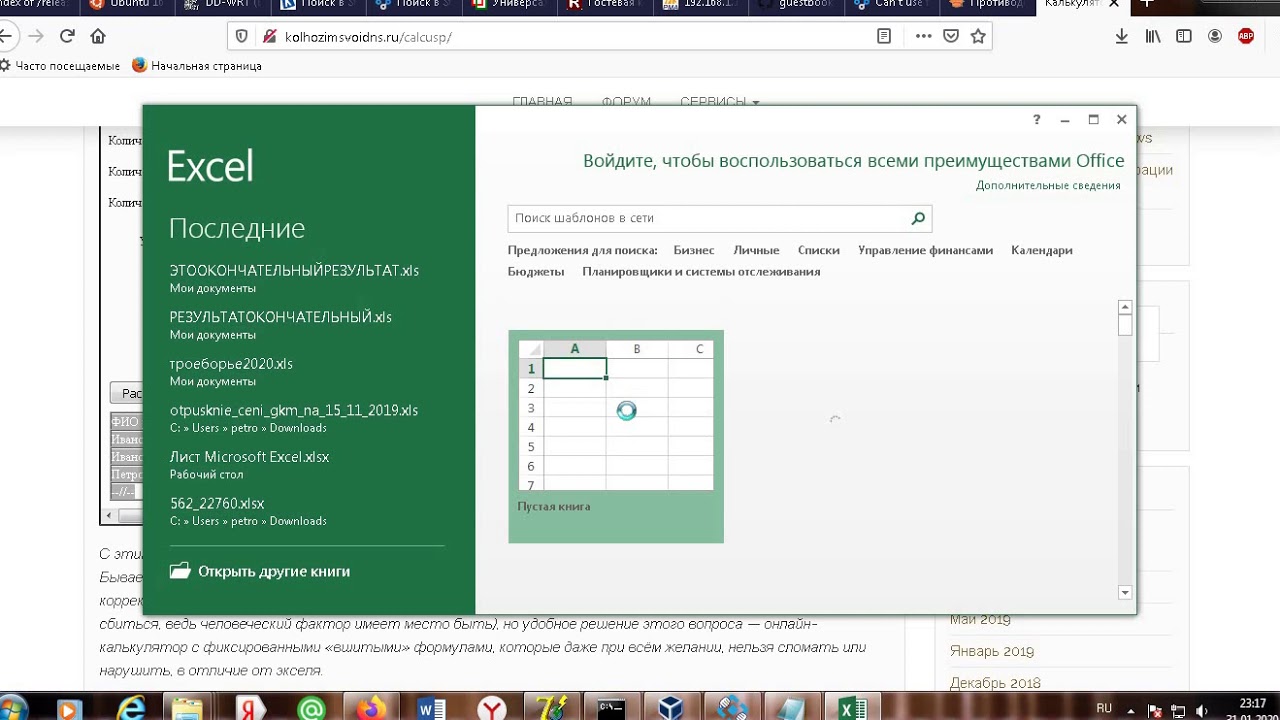Image resolution: width=1280 pixels, height=720 pixels.
Task: Go to Firefox home page button
Action: [98, 36]
